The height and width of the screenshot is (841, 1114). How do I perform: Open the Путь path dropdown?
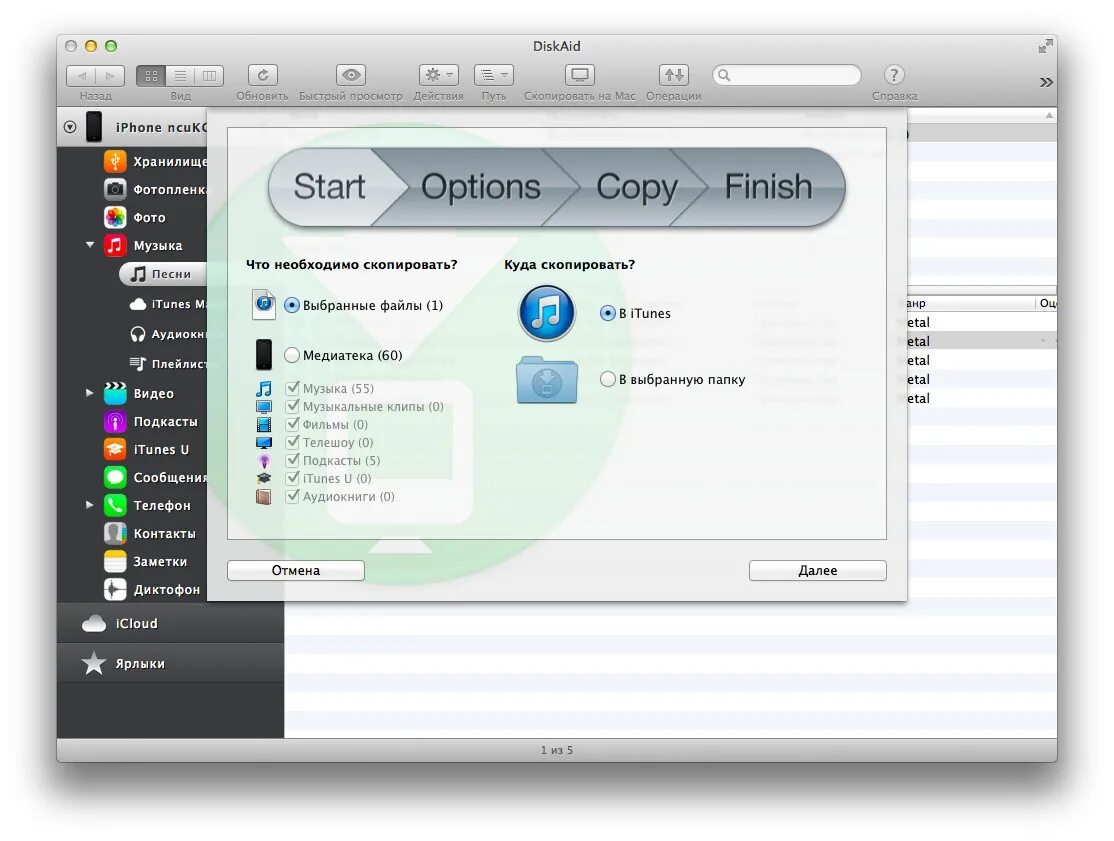494,75
